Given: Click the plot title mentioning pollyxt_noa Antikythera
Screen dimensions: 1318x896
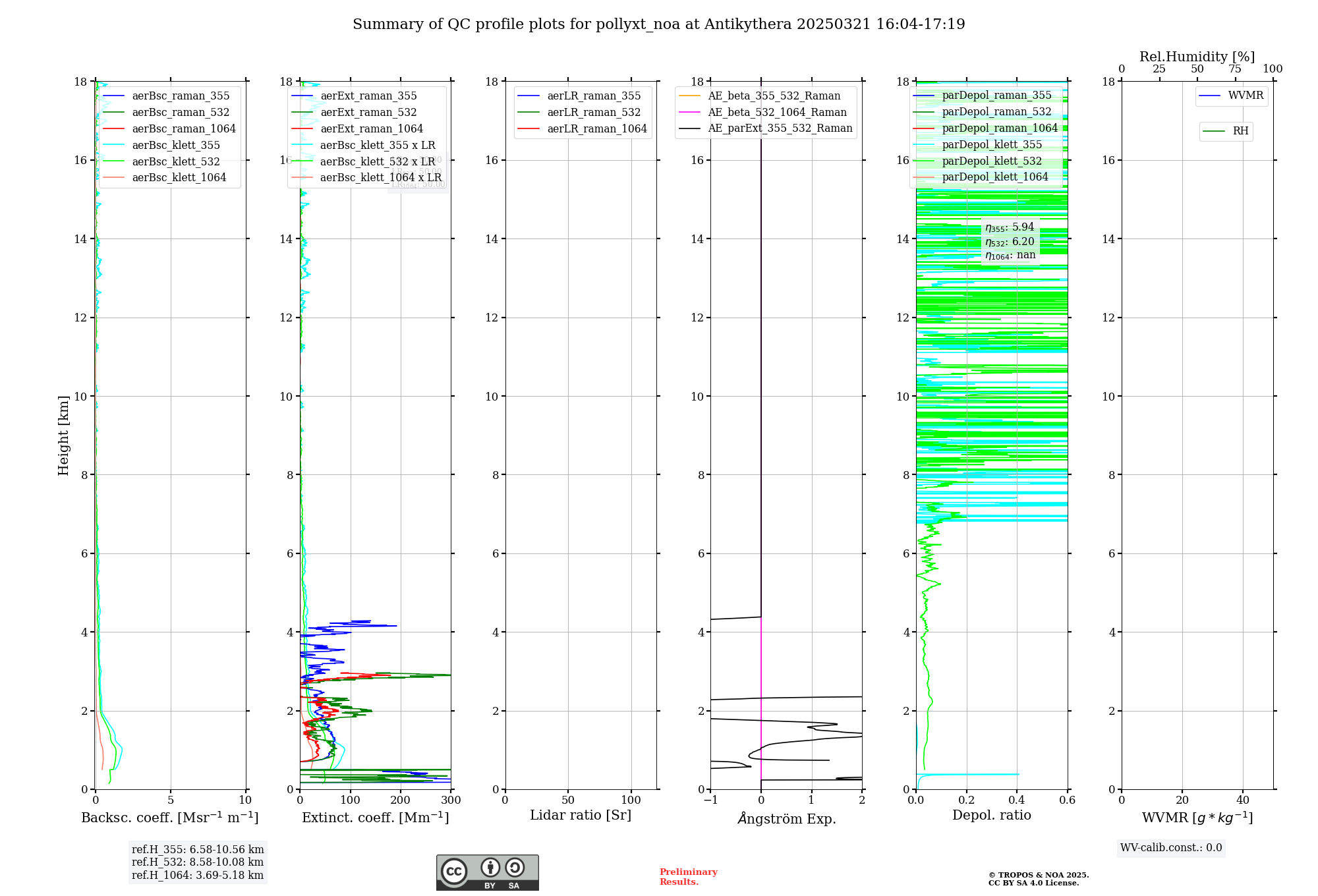Looking at the screenshot, I should tap(659, 24).
